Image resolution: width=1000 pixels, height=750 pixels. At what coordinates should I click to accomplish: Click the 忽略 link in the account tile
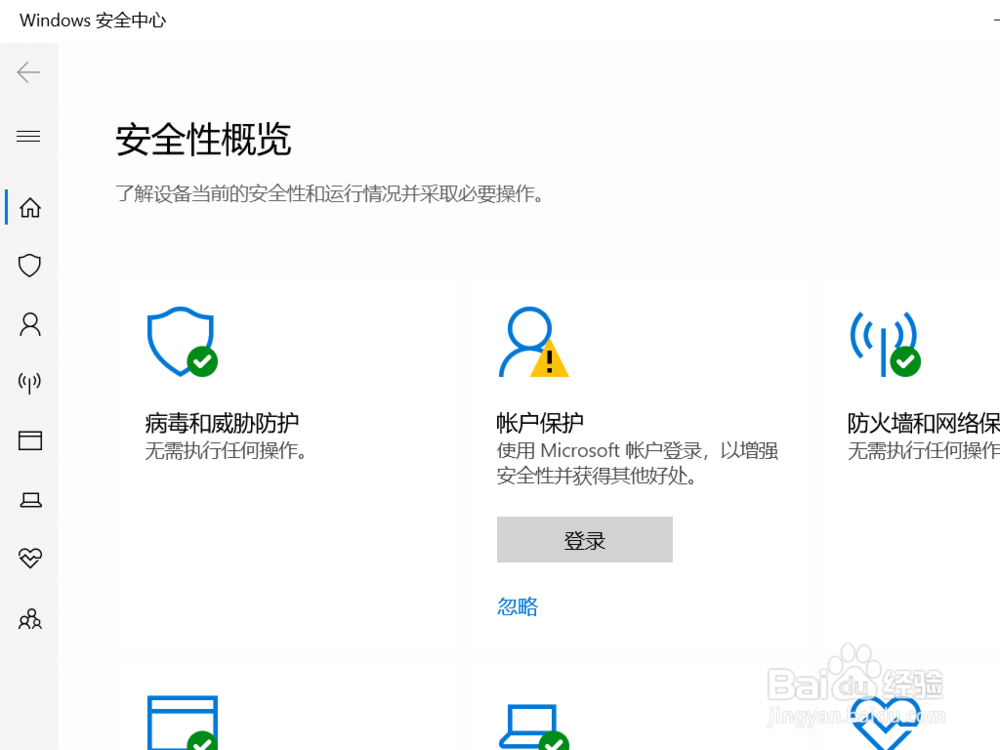[516, 606]
